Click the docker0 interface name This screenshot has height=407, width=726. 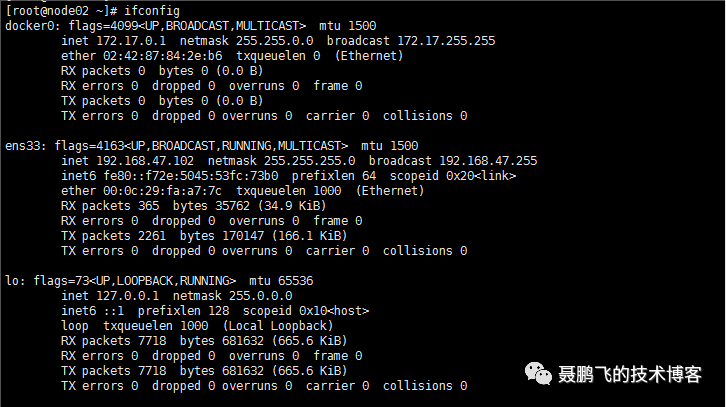point(30,25)
